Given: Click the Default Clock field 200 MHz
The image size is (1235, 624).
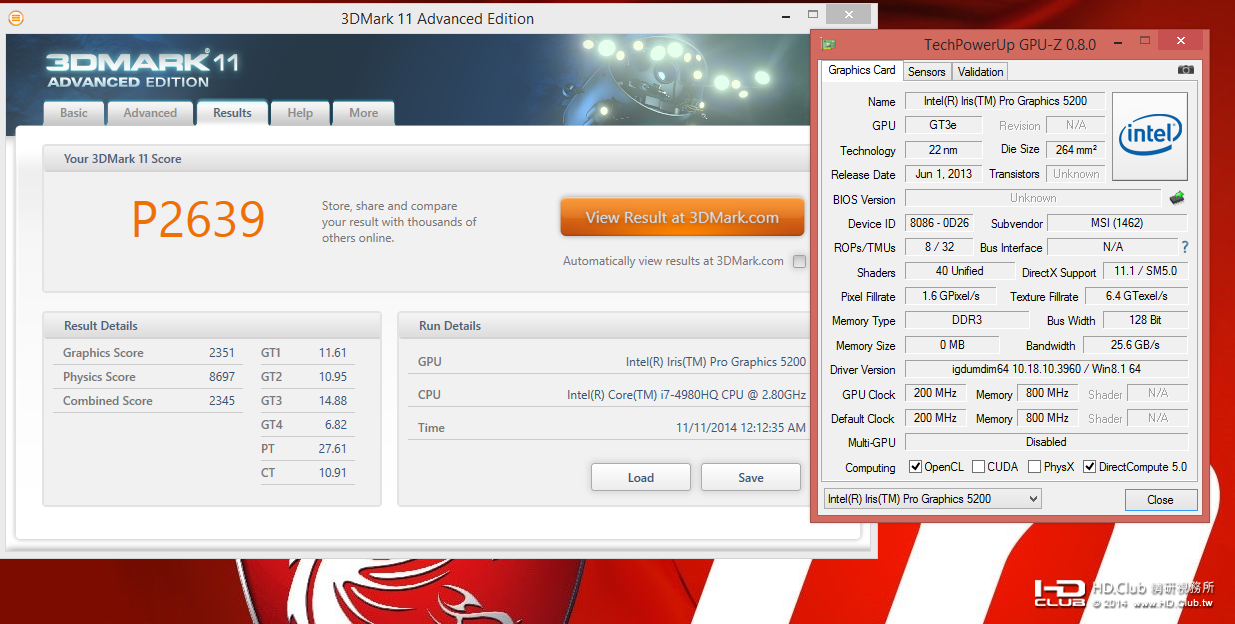Looking at the screenshot, I should pyautogui.click(x=935, y=418).
